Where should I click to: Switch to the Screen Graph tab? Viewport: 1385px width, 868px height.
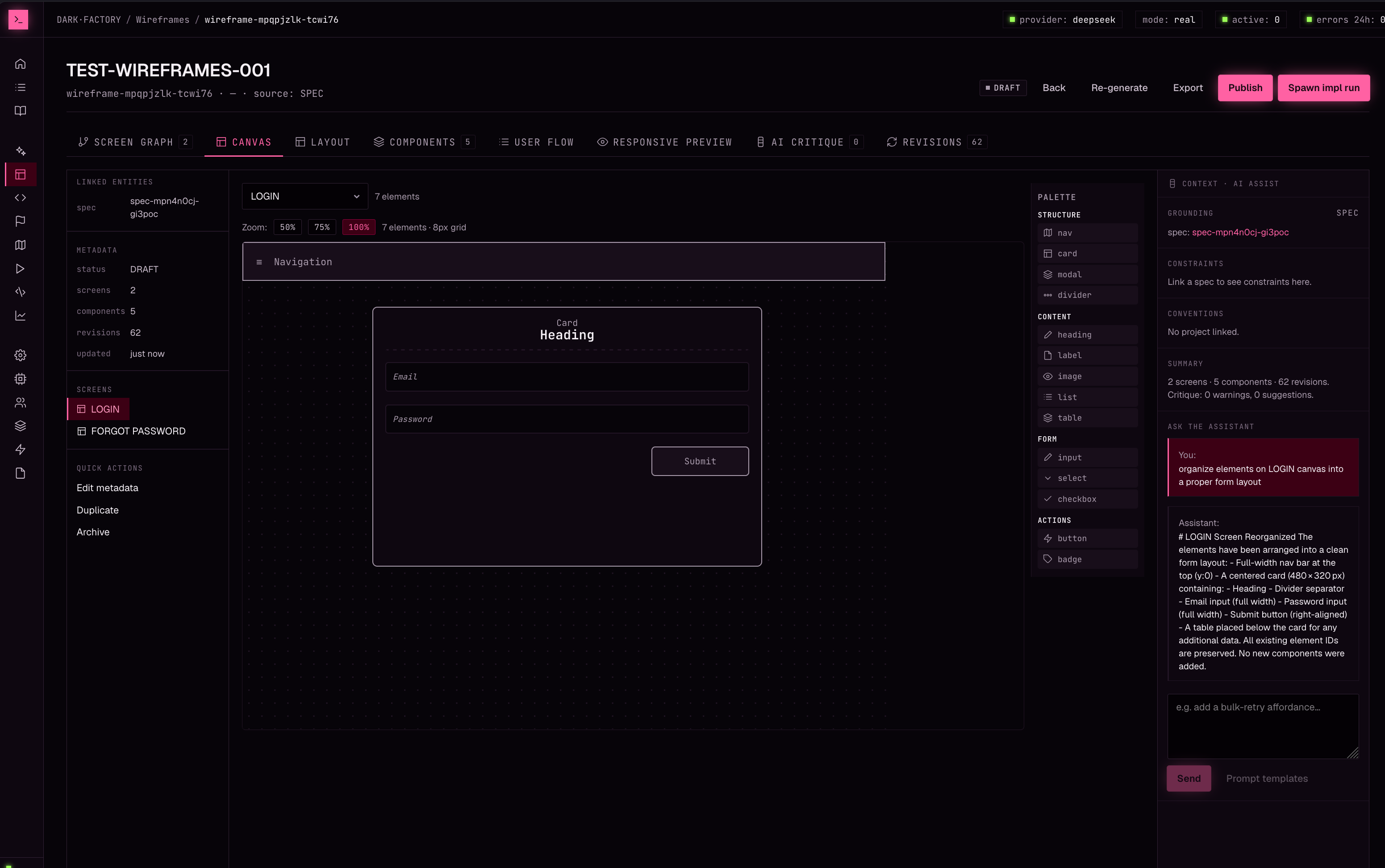pos(135,142)
